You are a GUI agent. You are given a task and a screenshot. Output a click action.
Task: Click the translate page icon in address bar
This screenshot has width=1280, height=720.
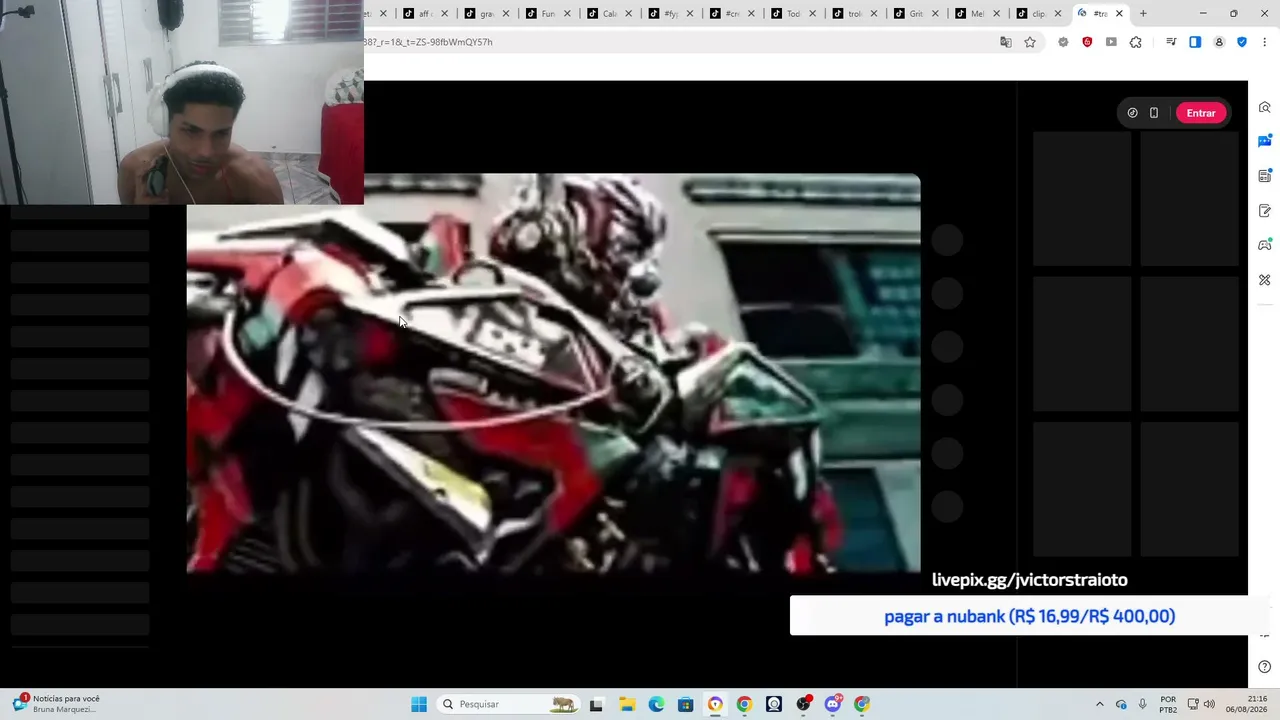click(x=1006, y=42)
